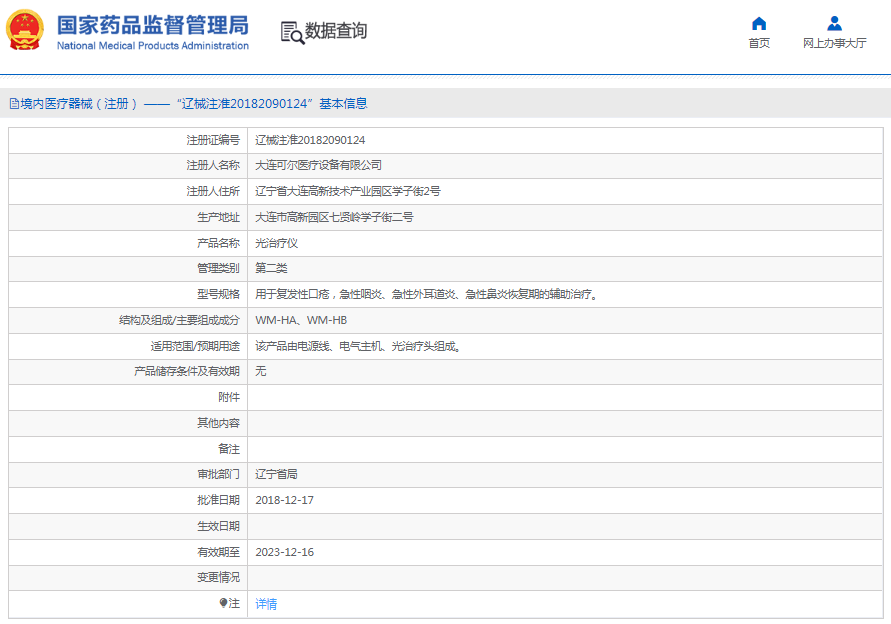Screen dimensions: 891x624
Task: Click the national emblem logo
Action: click(25, 31)
